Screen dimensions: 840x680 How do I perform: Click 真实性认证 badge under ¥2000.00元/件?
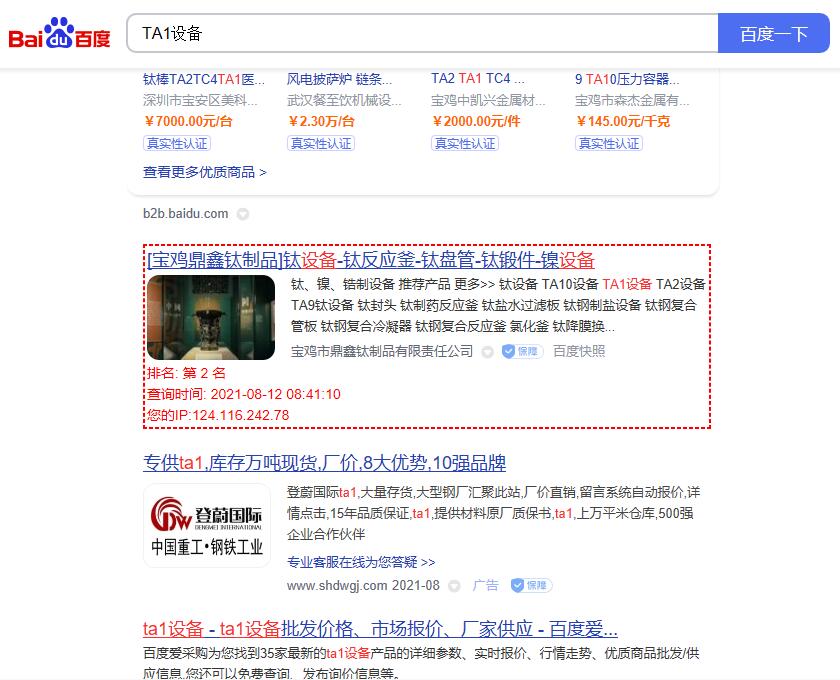tap(465, 144)
